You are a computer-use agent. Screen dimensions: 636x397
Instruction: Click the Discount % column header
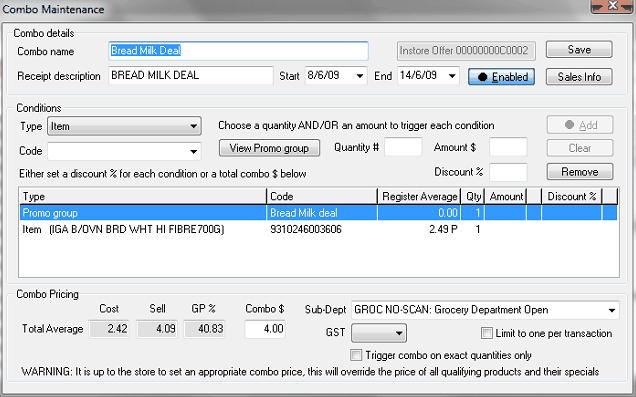coord(572,197)
